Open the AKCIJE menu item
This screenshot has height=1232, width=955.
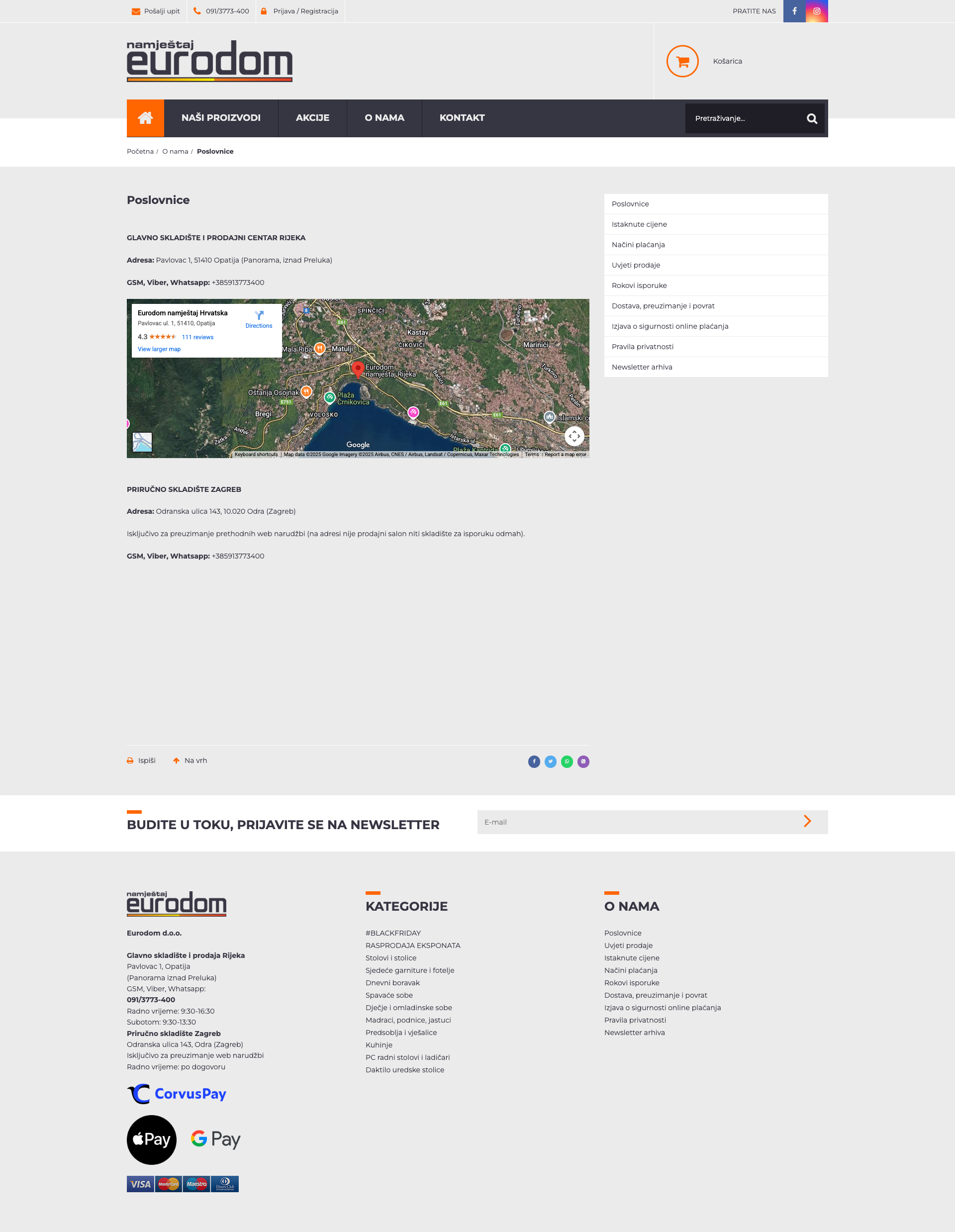[312, 118]
